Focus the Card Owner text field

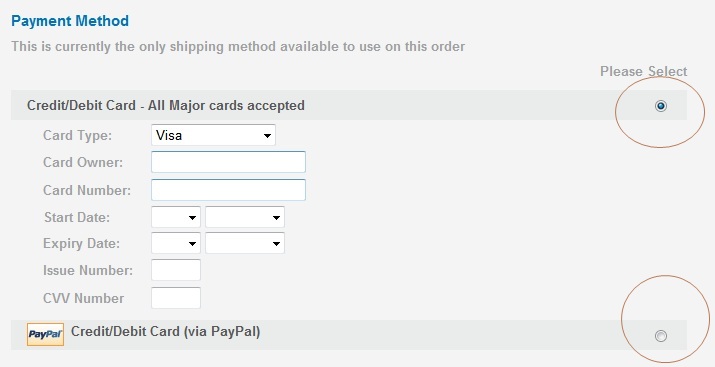tap(228, 162)
